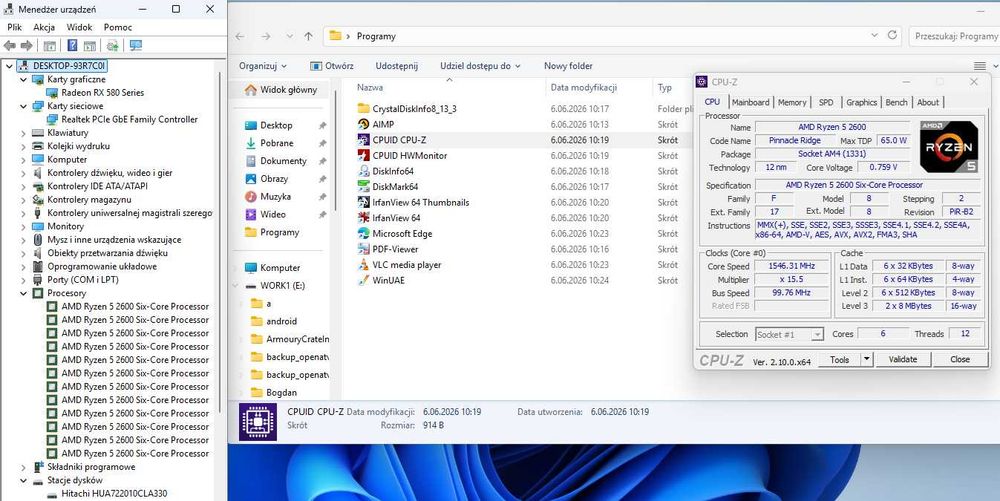Viewport: 1000px width, 501px height.
Task: Click the CrystalDiskInfo8_13_3 folder icon
Action: 364,108
